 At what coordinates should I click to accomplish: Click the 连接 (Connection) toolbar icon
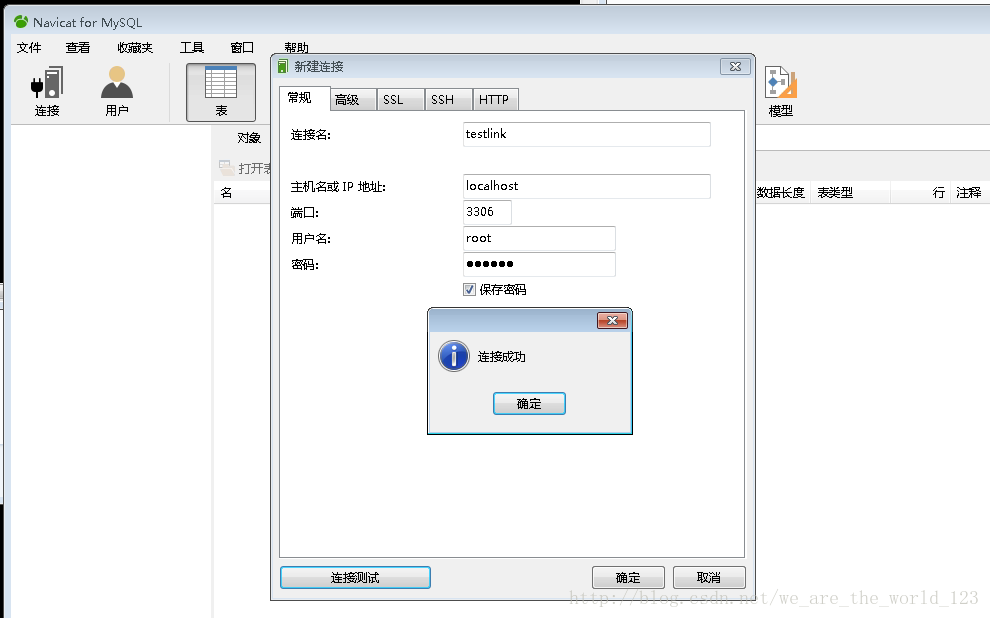47,92
